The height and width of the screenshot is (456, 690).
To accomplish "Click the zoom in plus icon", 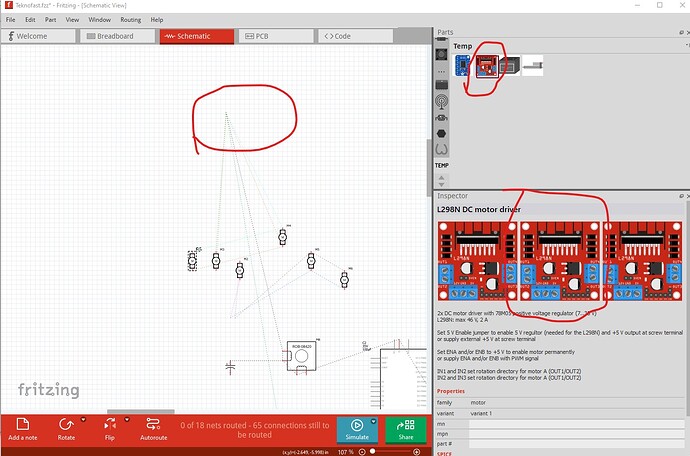I will click(x=416, y=452).
